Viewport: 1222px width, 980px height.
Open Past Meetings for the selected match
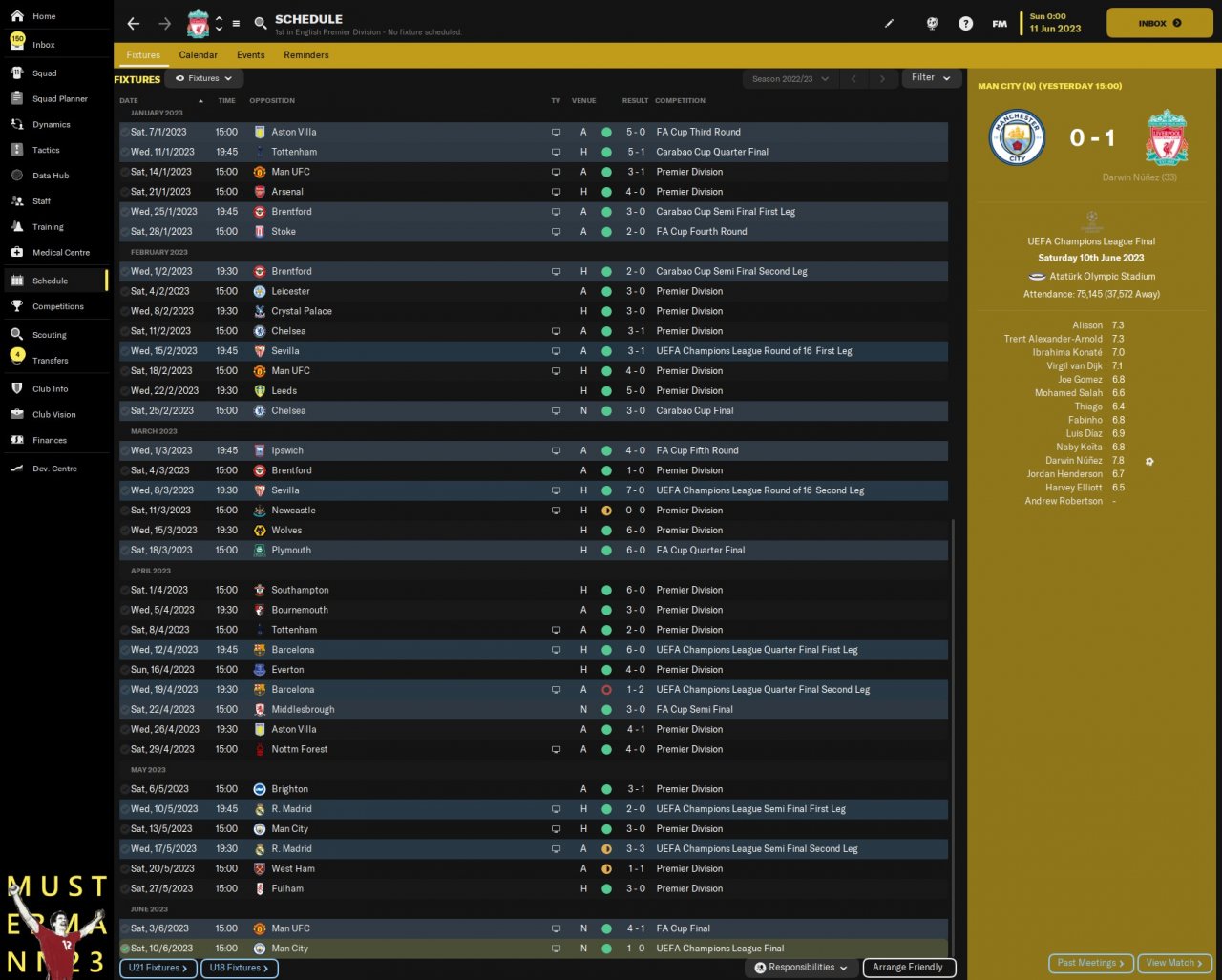[1091, 963]
